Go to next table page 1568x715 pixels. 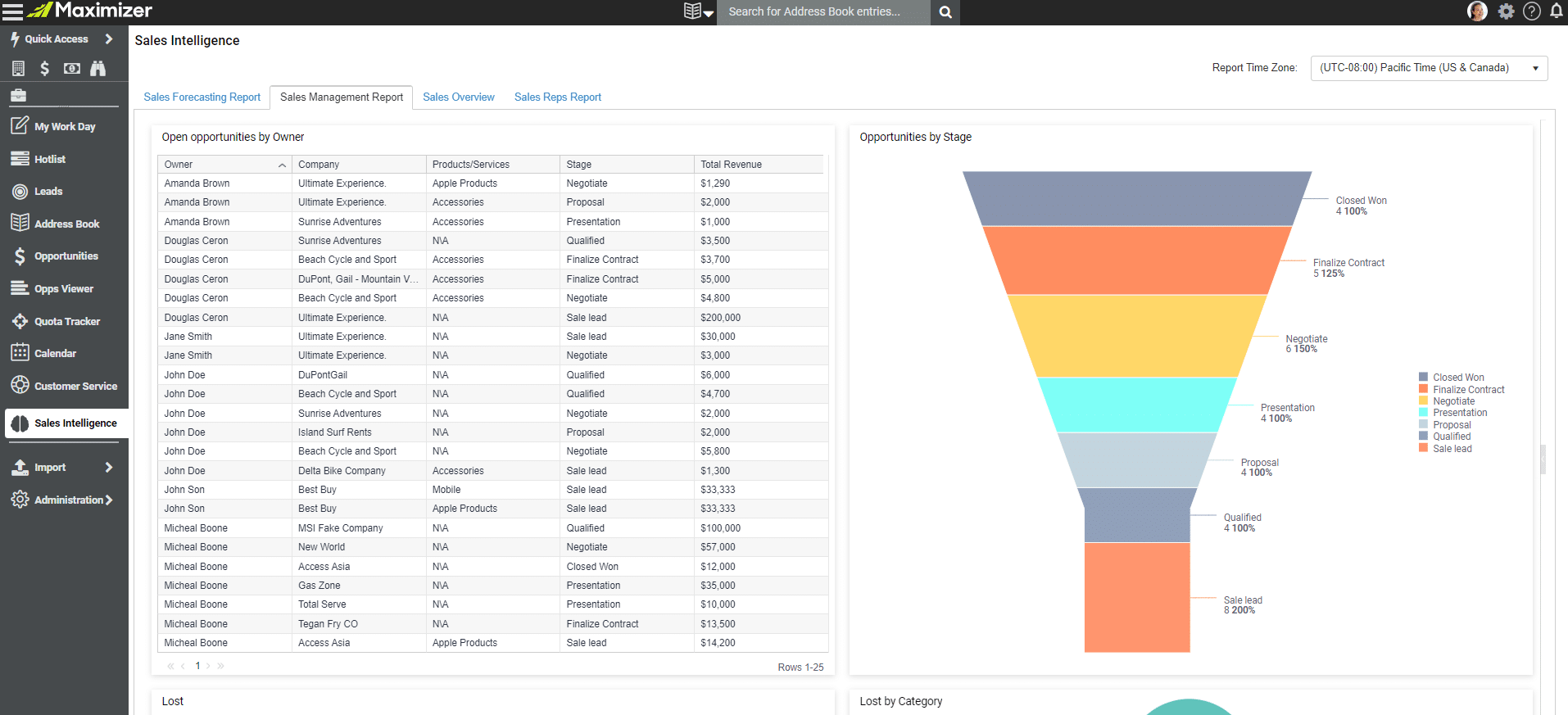click(208, 666)
